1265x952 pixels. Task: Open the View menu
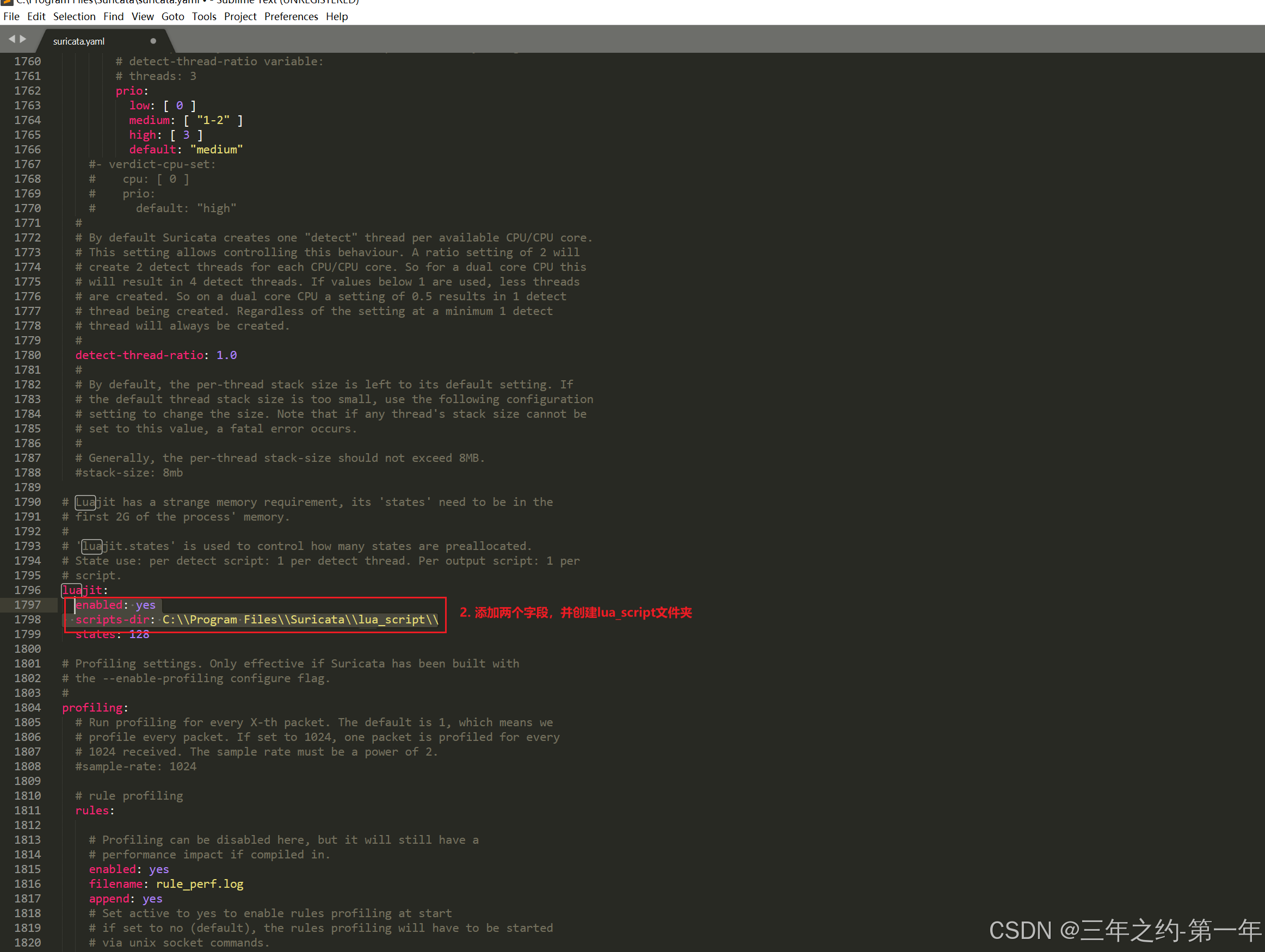point(143,16)
